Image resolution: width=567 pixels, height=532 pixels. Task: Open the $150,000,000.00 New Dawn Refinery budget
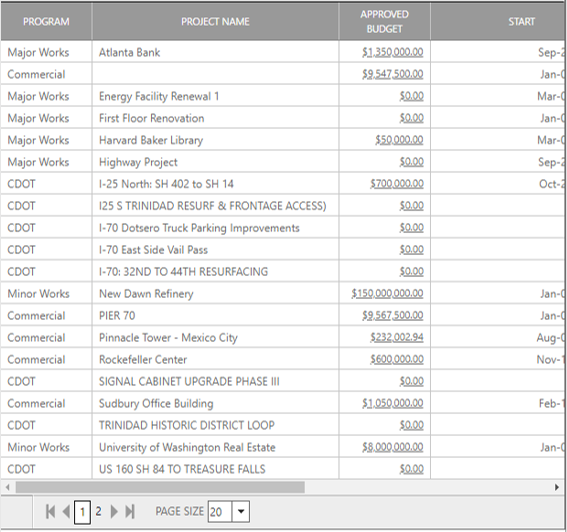(x=387, y=293)
